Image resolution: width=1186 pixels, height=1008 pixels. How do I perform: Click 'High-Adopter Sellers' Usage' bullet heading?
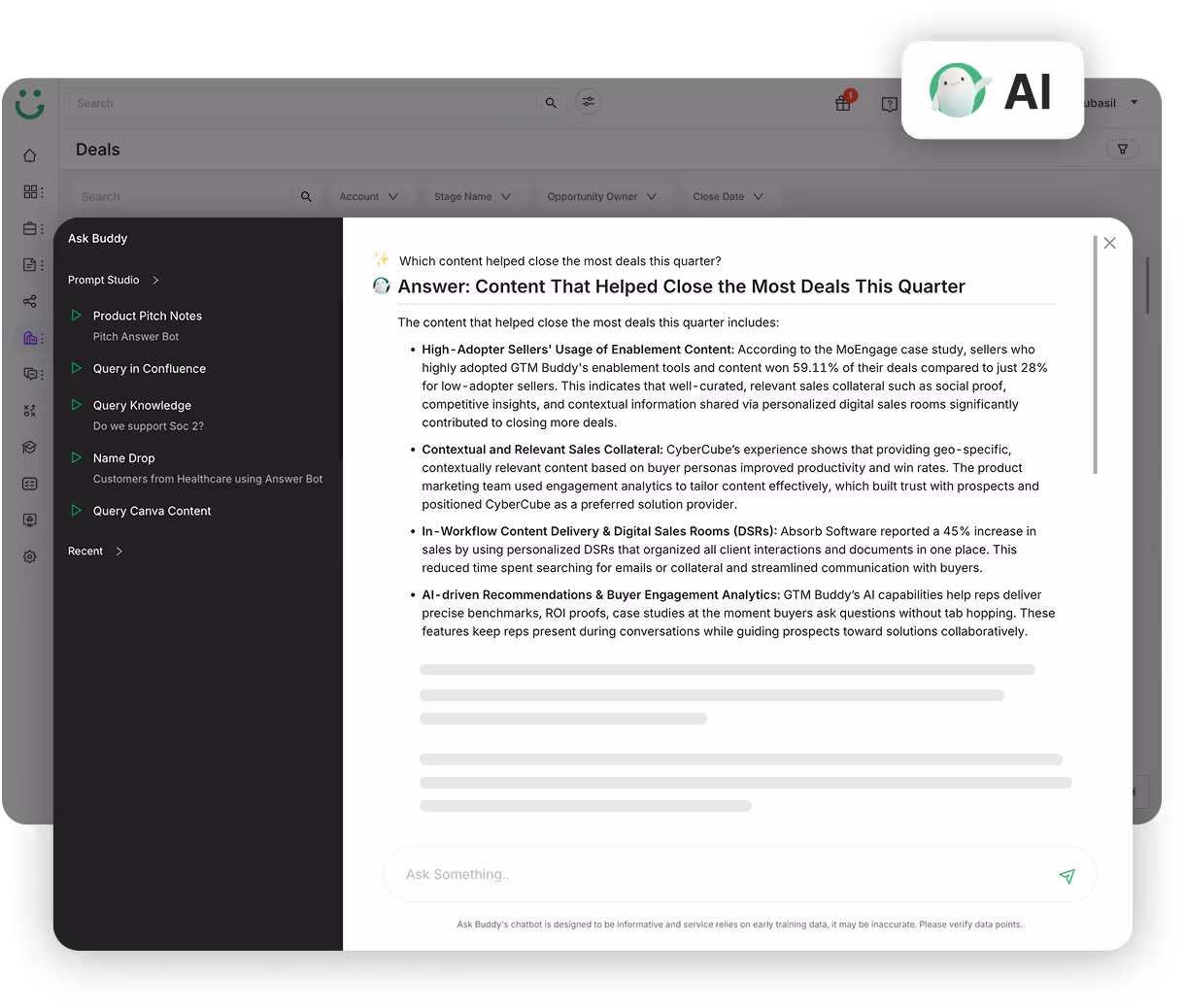(577, 350)
